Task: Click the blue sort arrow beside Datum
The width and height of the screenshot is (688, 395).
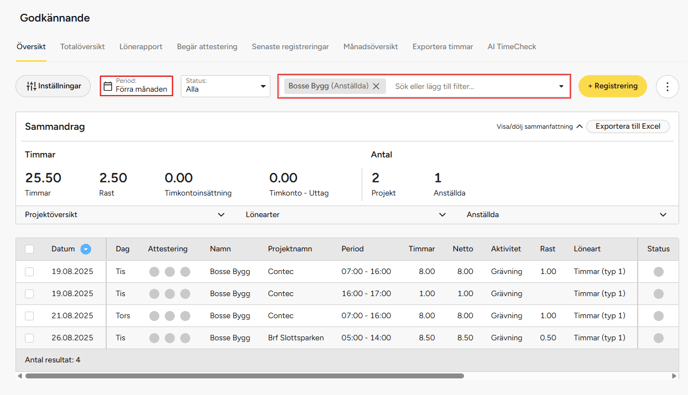Action: [x=86, y=249]
